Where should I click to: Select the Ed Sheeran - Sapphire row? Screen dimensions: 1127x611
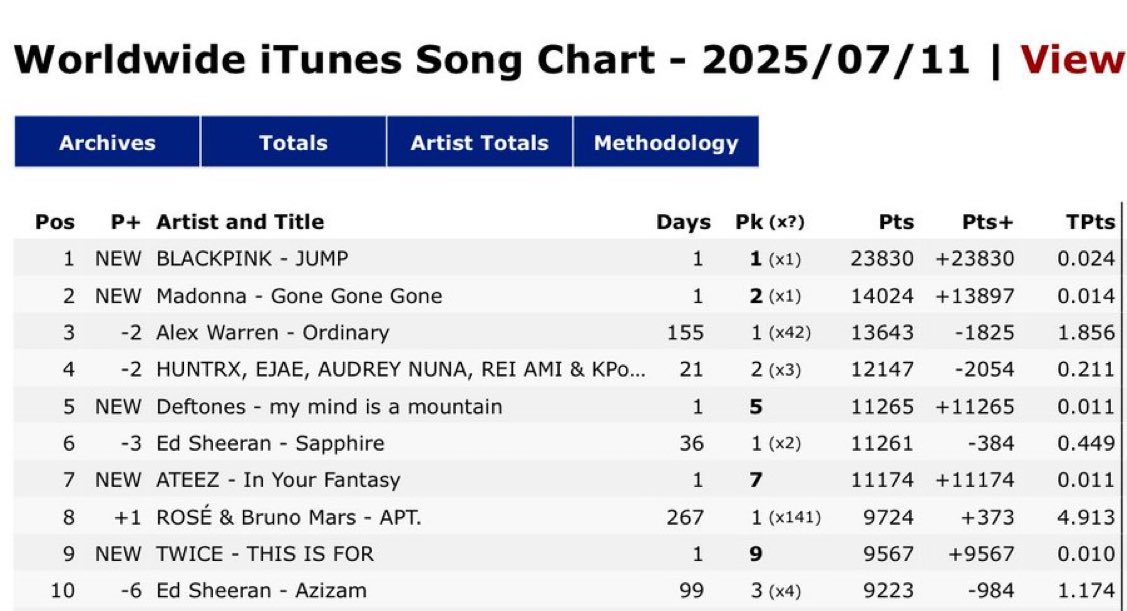pos(566,443)
